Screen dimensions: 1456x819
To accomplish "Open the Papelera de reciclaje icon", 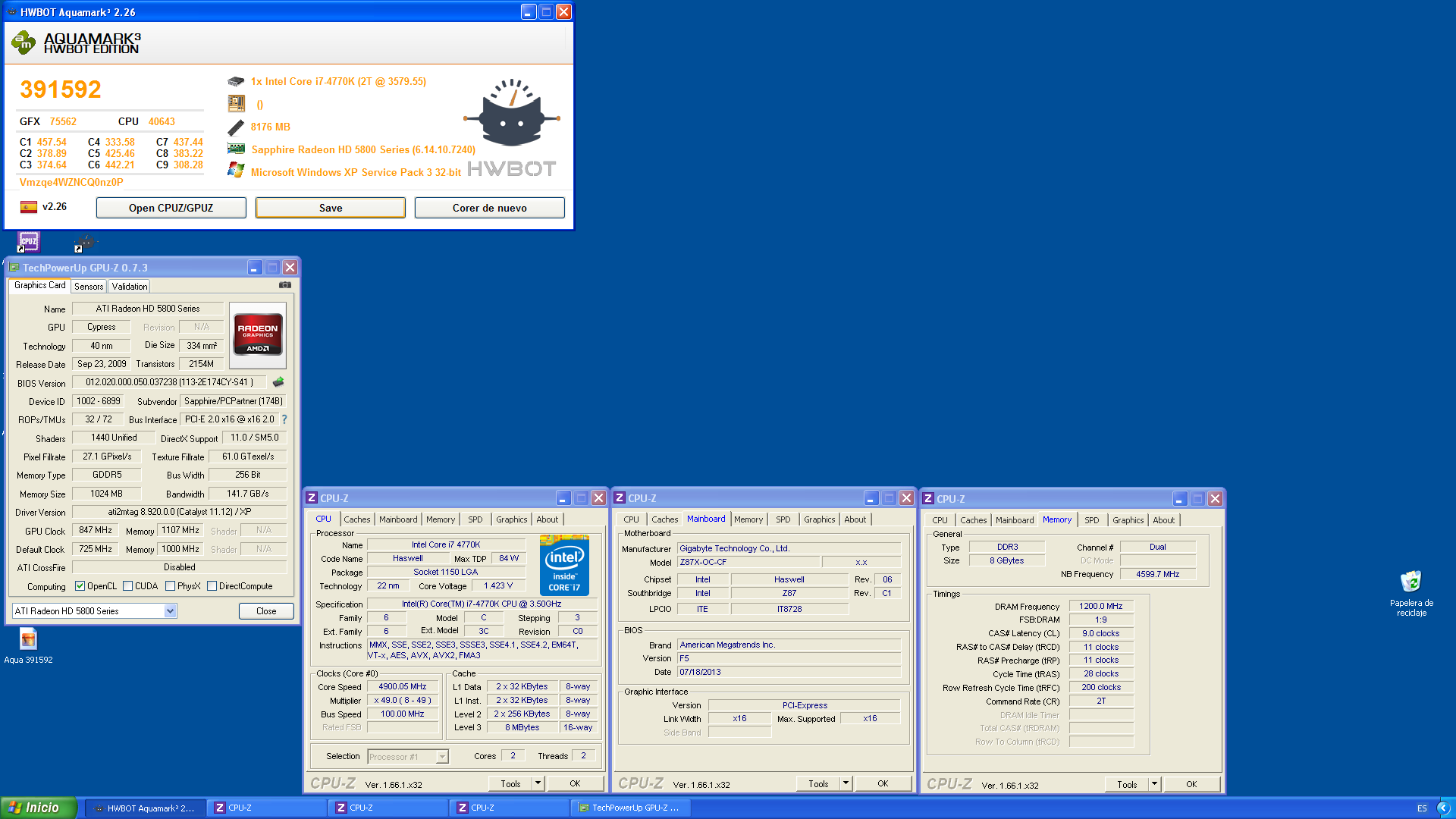I will point(1411,582).
